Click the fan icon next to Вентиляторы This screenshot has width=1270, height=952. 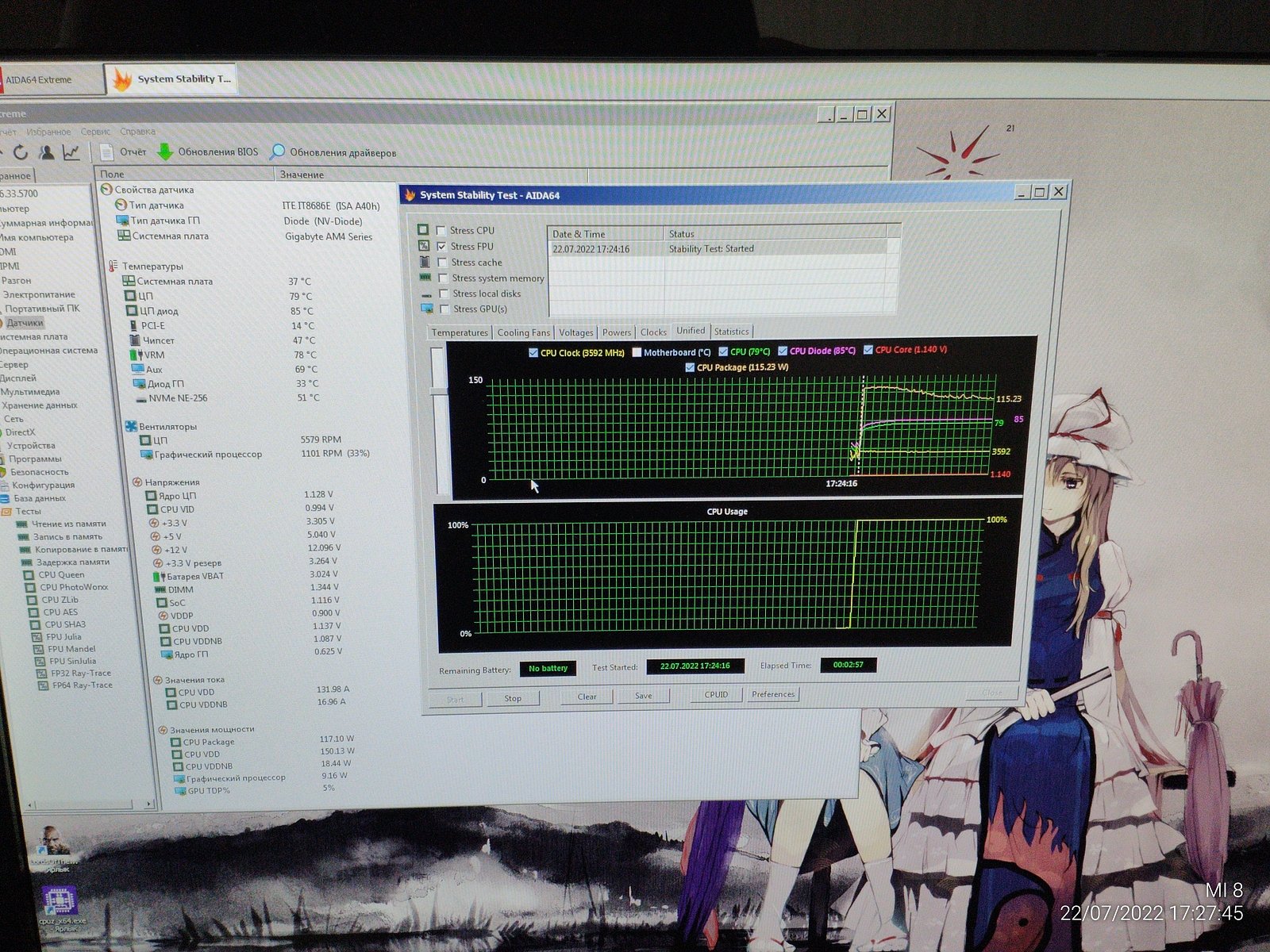point(131,426)
